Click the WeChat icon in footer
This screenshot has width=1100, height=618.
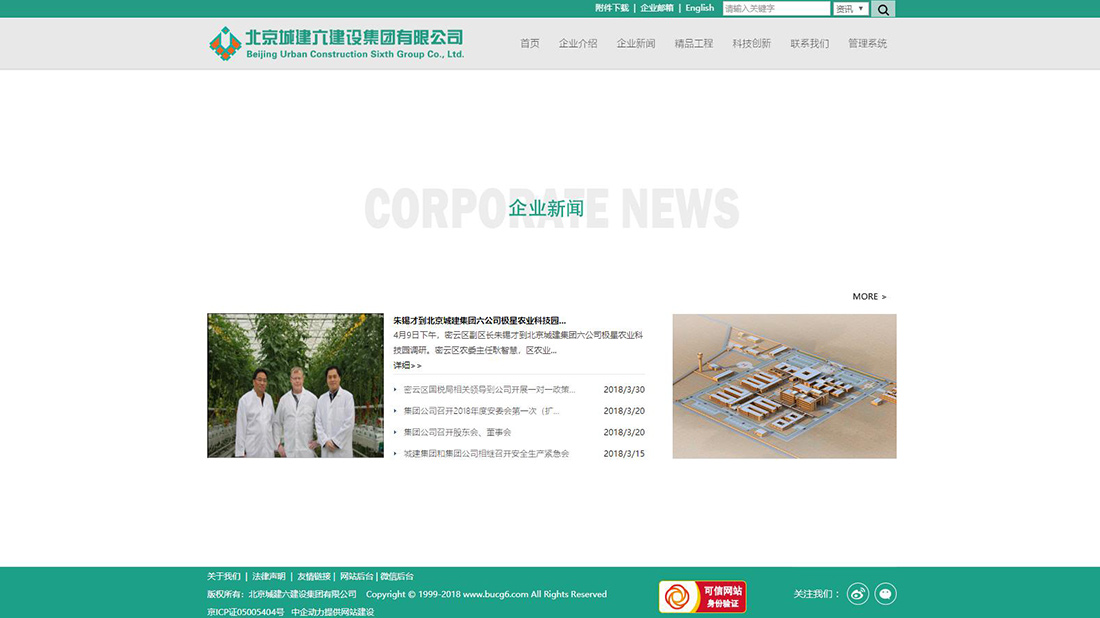[x=886, y=593]
